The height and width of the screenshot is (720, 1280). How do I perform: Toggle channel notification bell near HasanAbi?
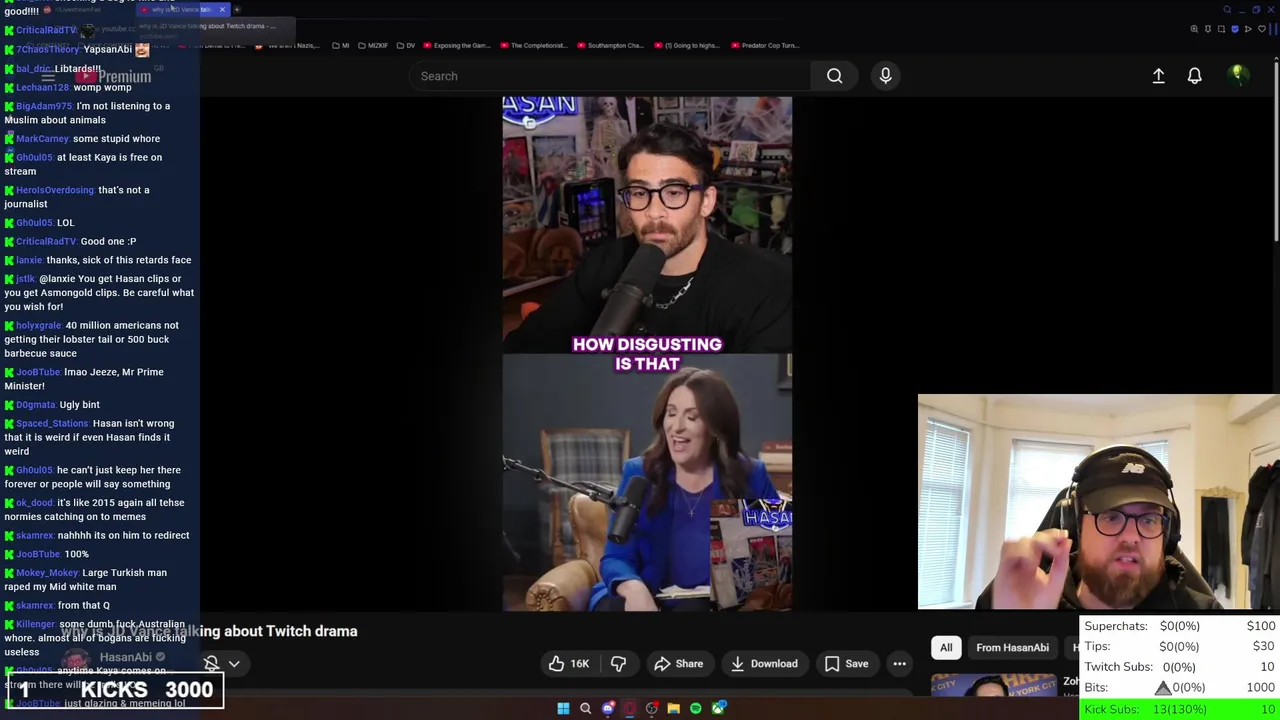coord(211,664)
